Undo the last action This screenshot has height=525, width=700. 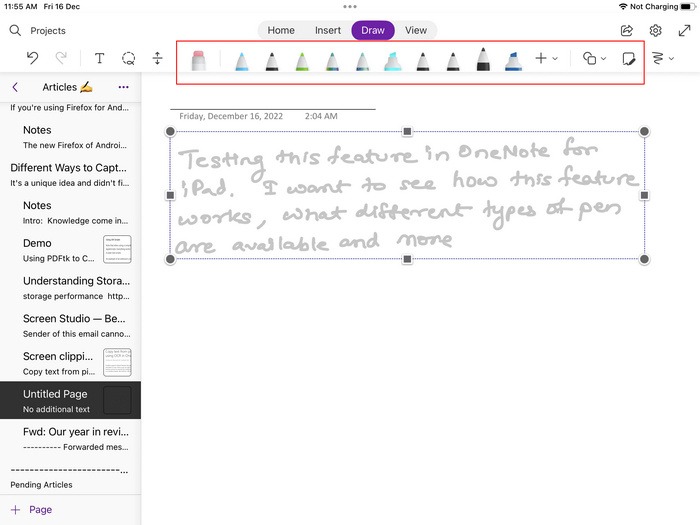coord(32,58)
